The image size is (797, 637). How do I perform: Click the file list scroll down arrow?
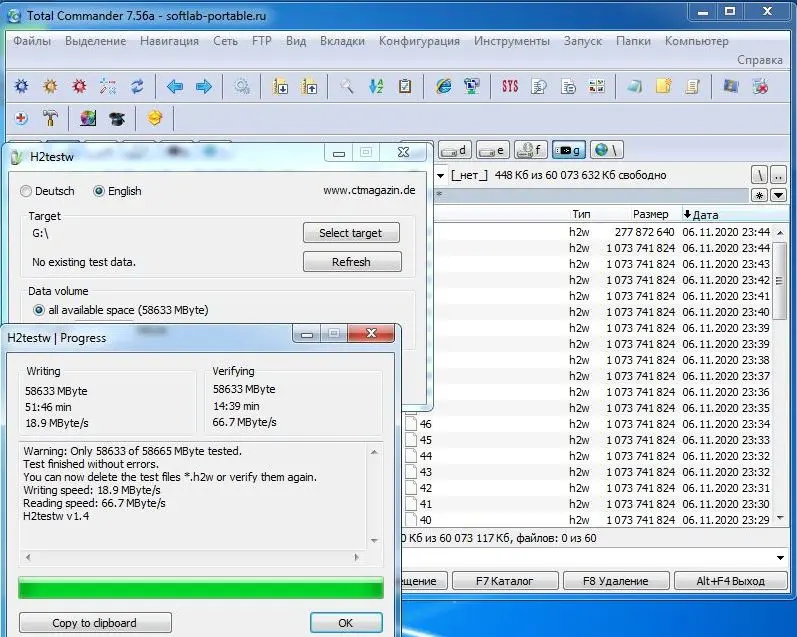pos(780,518)
